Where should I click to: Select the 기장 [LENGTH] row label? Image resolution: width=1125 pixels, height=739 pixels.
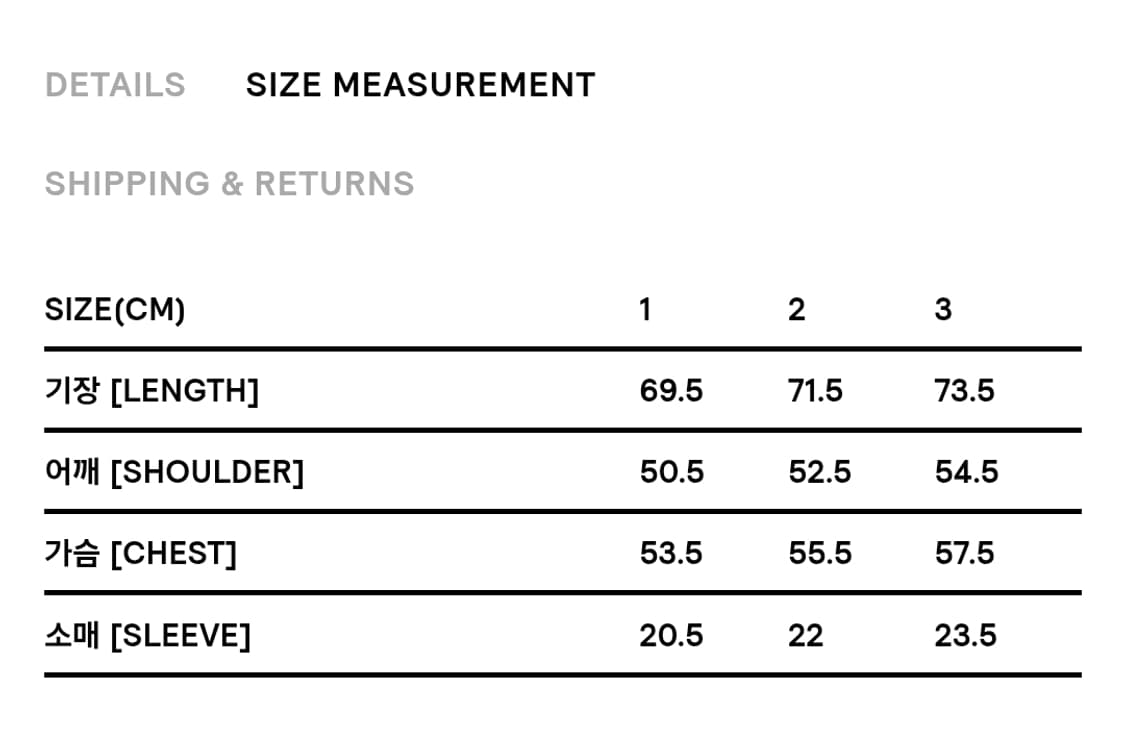pos(151,390)
